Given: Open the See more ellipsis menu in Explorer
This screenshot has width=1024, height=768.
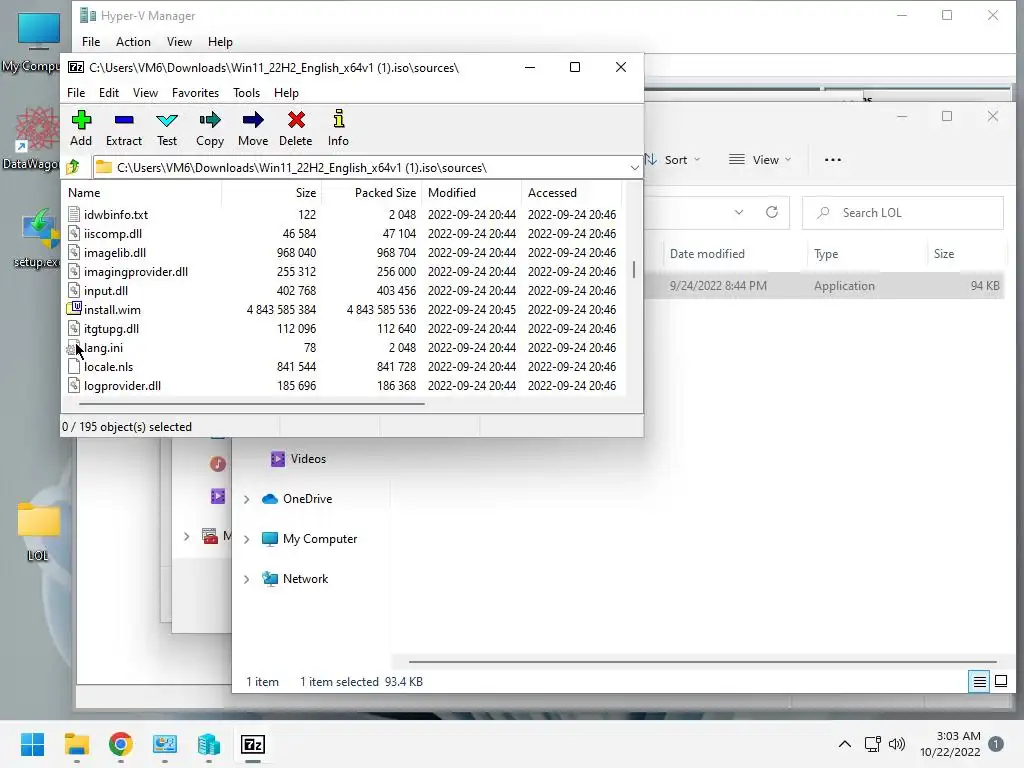Looking at the screenshot, I should tap(833, 159).
